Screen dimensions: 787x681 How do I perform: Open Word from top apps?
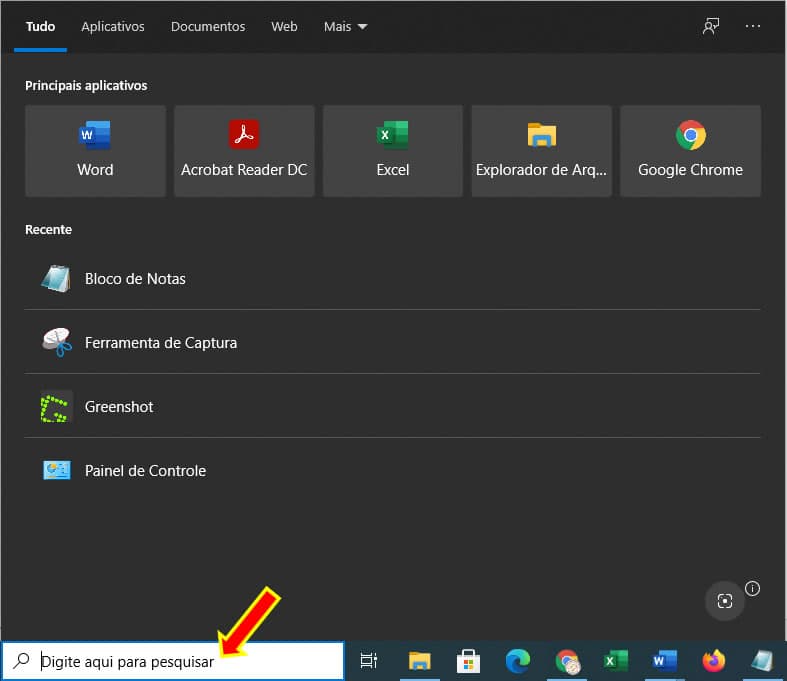(x=95, y=151)
